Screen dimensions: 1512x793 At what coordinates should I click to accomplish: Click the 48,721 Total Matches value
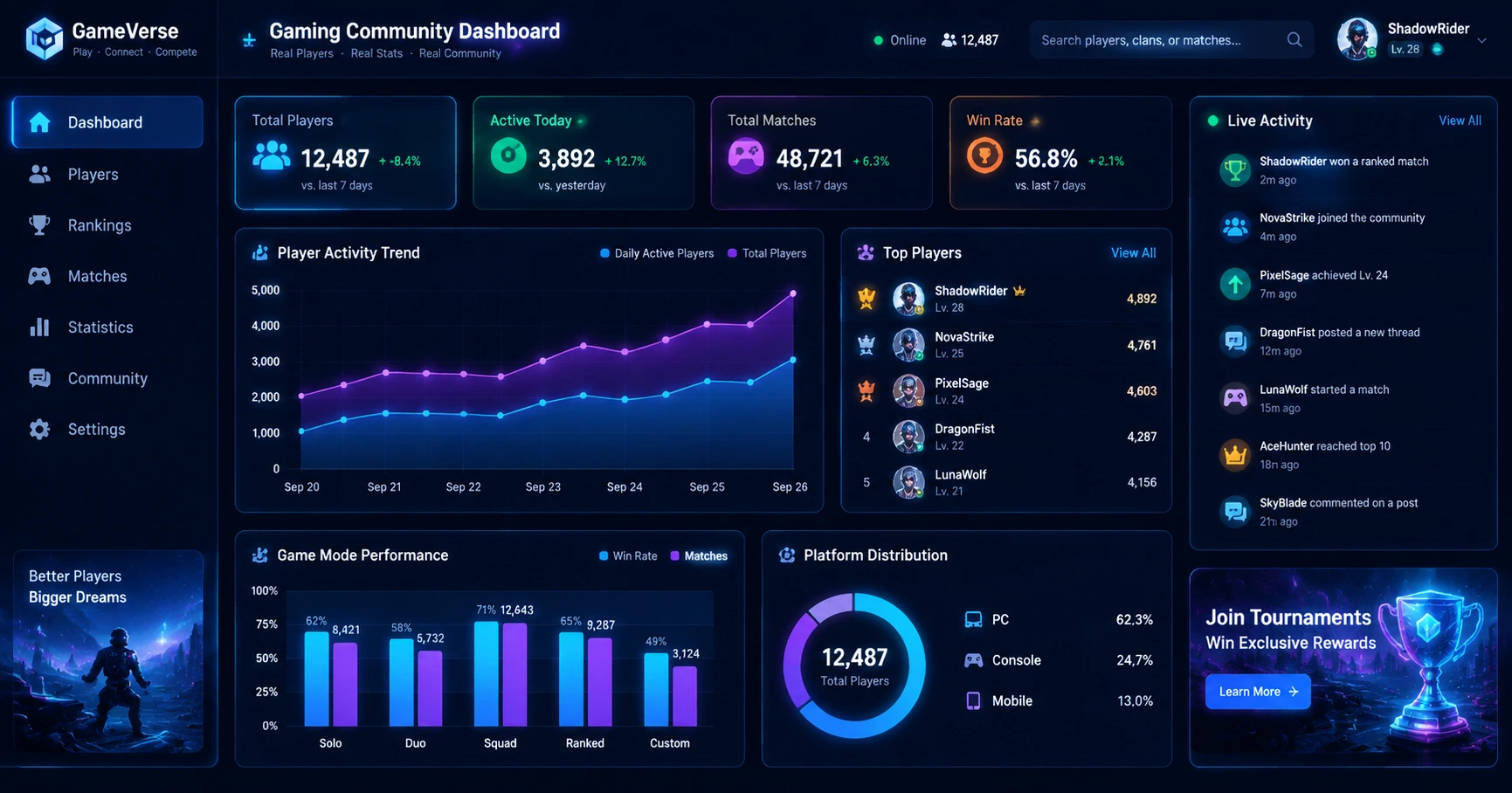pos(810,158)
